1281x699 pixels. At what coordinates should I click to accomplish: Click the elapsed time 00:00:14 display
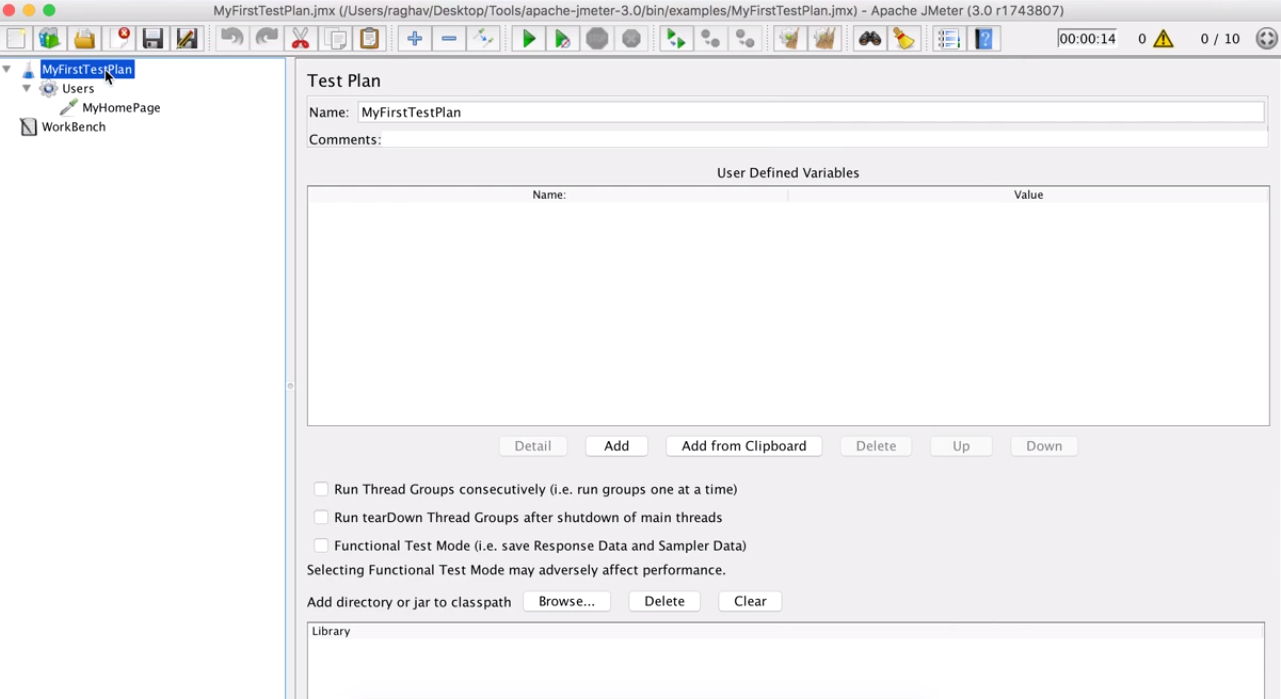tap(1087, 39)
